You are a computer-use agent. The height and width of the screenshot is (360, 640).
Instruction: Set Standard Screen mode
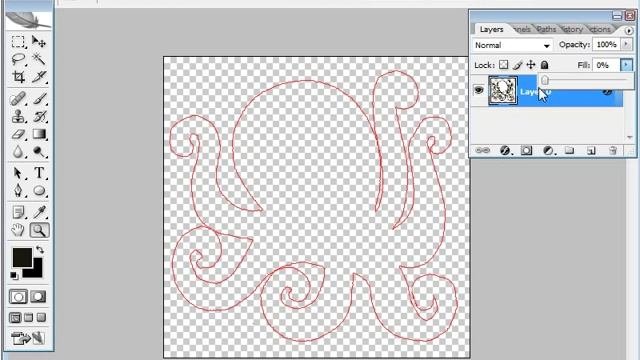click(15, 318)
